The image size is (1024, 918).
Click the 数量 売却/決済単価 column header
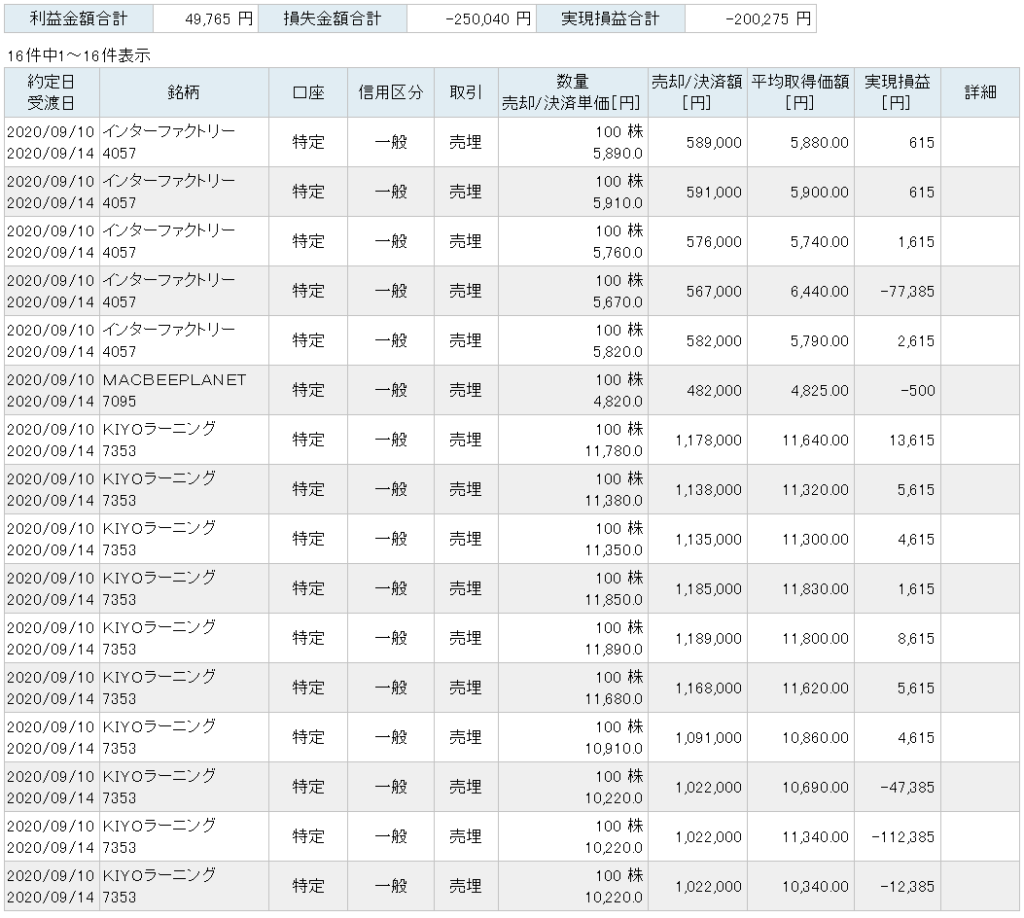(x=572, y=92)
